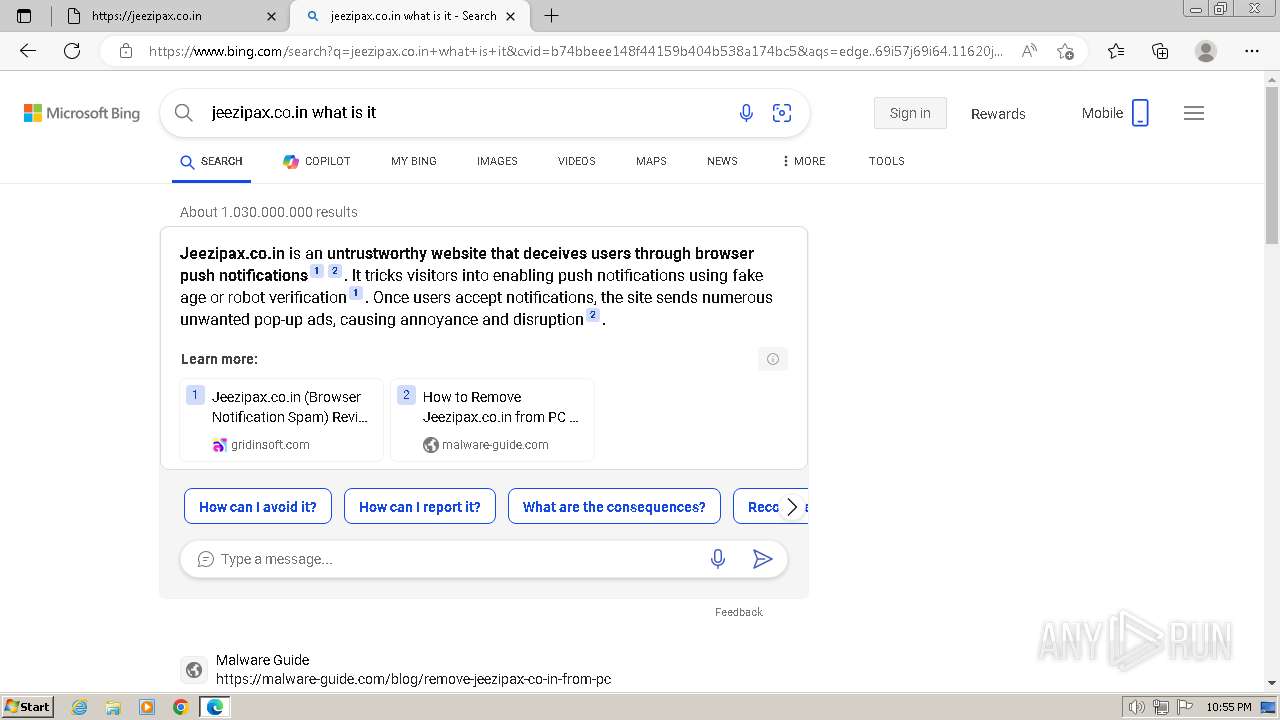Switch to MAPS results
Viewport: 1280px width, 720px height.
[651, 161]
